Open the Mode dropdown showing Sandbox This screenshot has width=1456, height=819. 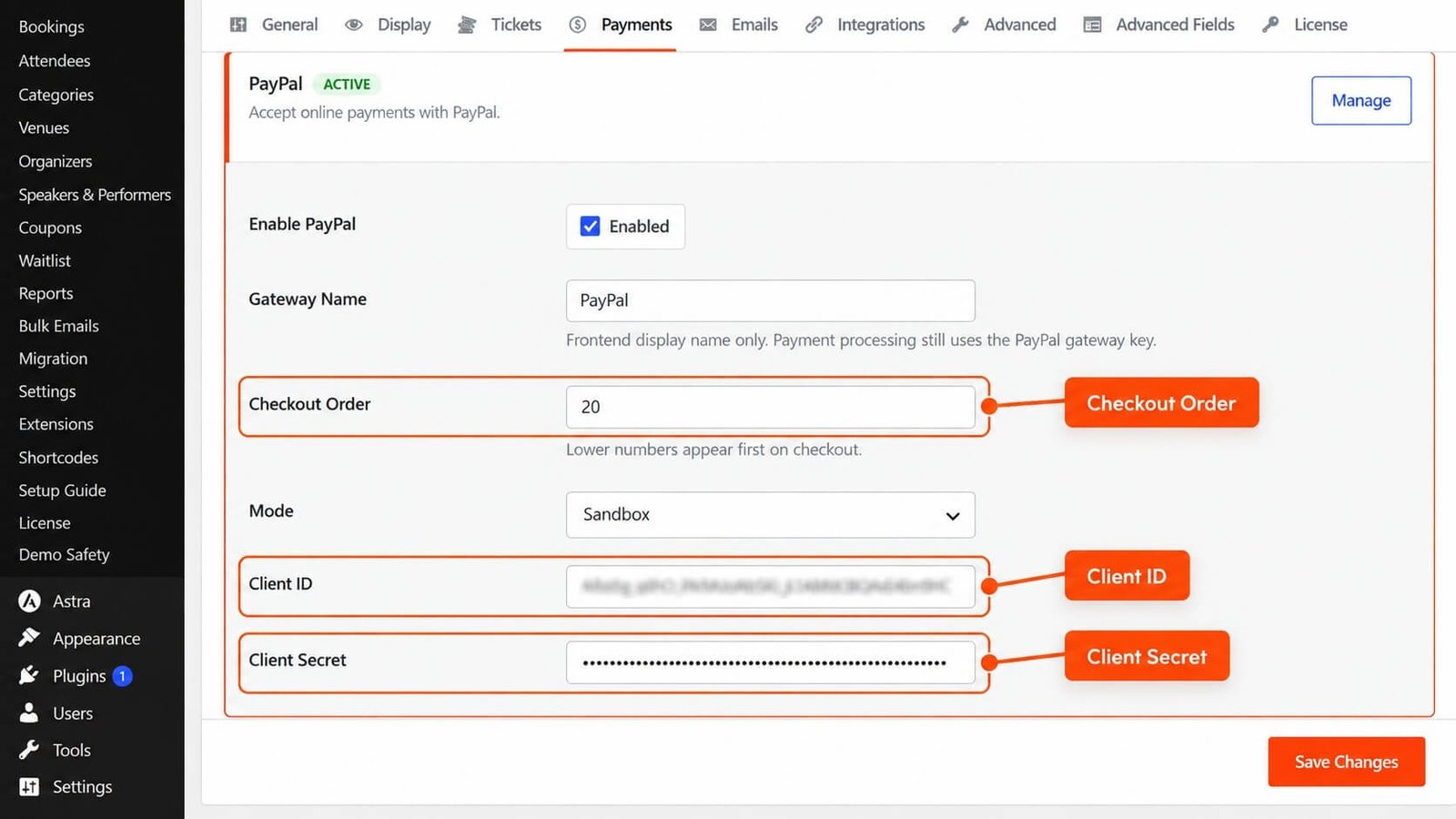point(770,515)
